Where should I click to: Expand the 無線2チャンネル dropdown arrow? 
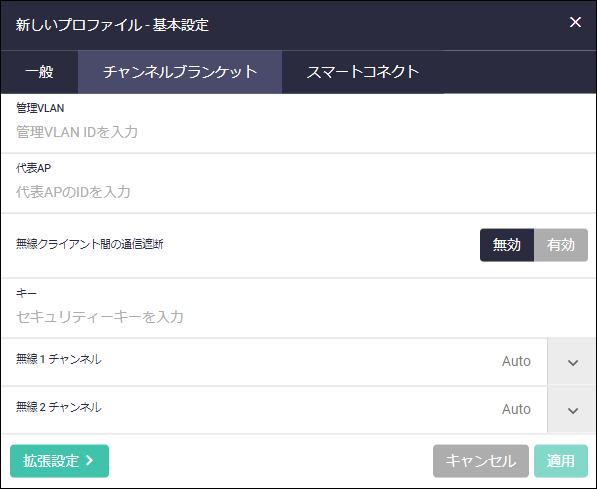[572, 410]
